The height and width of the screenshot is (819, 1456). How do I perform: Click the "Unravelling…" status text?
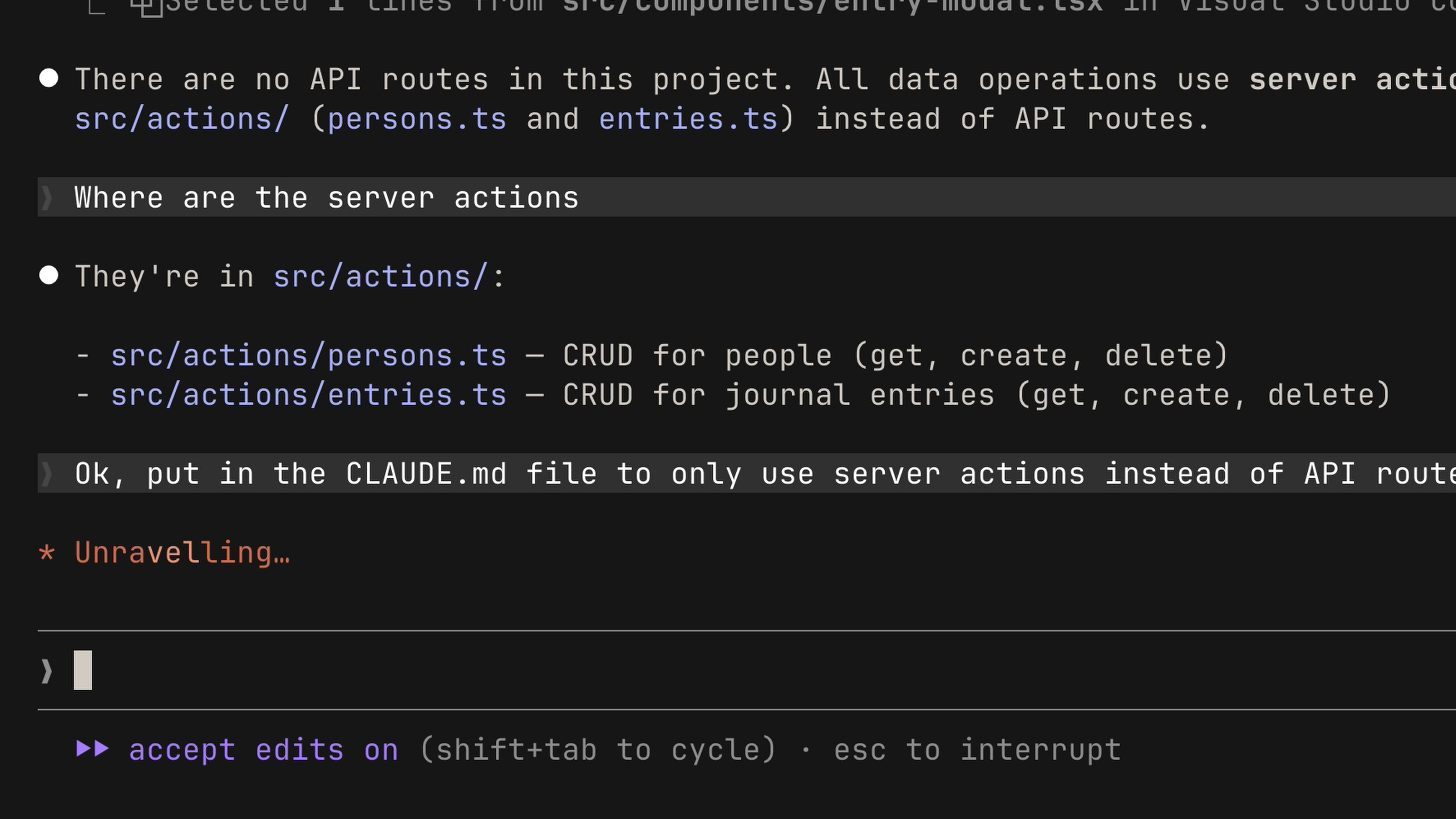coord(182,553)
